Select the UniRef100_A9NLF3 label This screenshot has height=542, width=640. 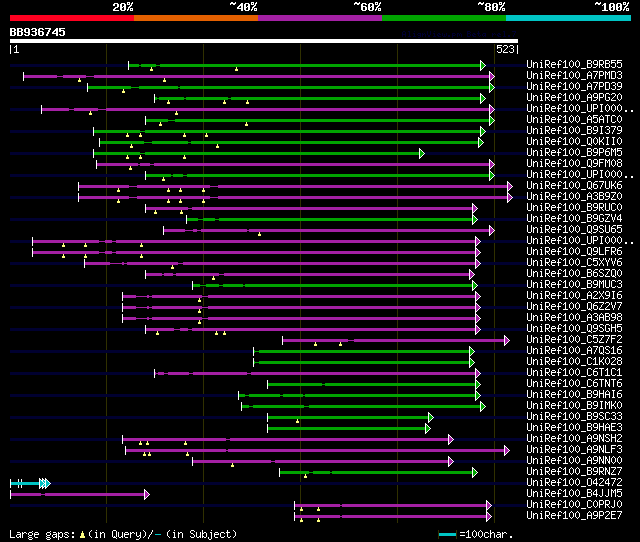click(574, 450)
